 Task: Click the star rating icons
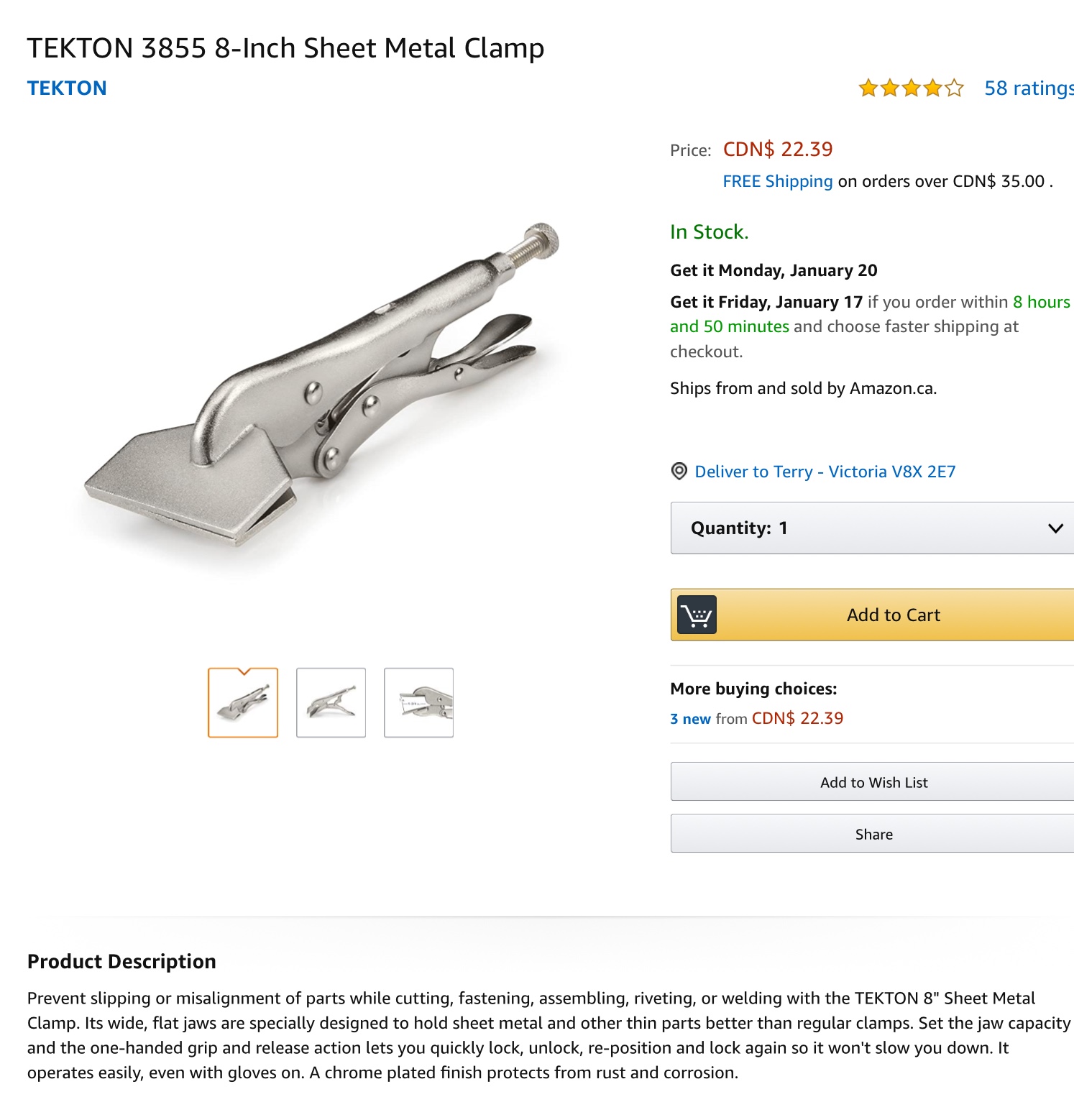[910, 88]
